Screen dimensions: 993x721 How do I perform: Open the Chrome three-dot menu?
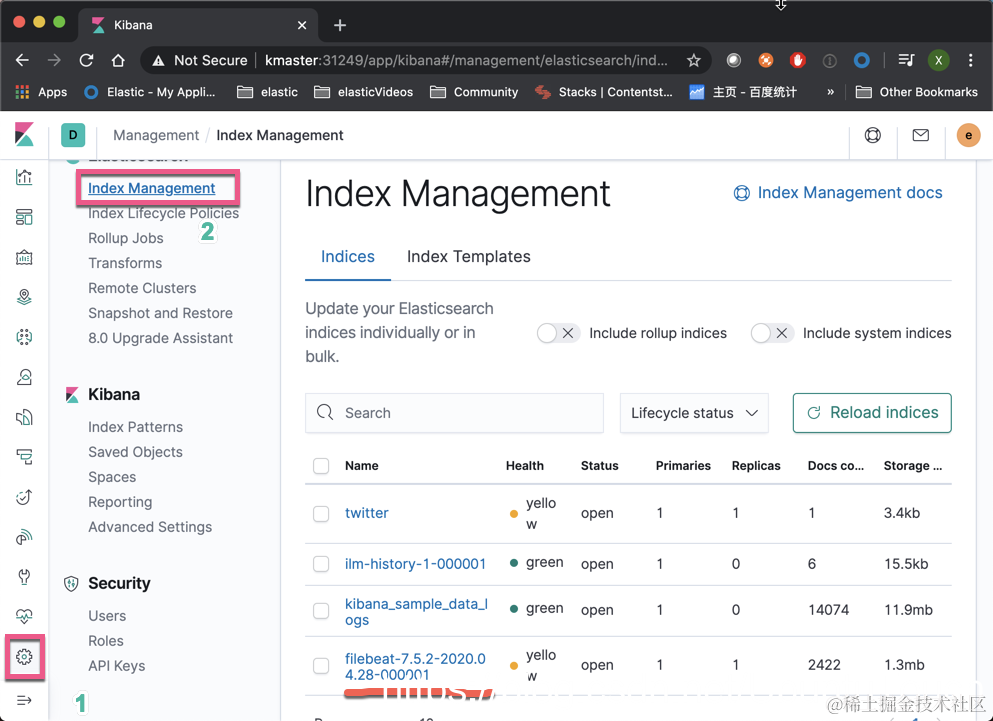pyautogui.click(x=970, y=60)
